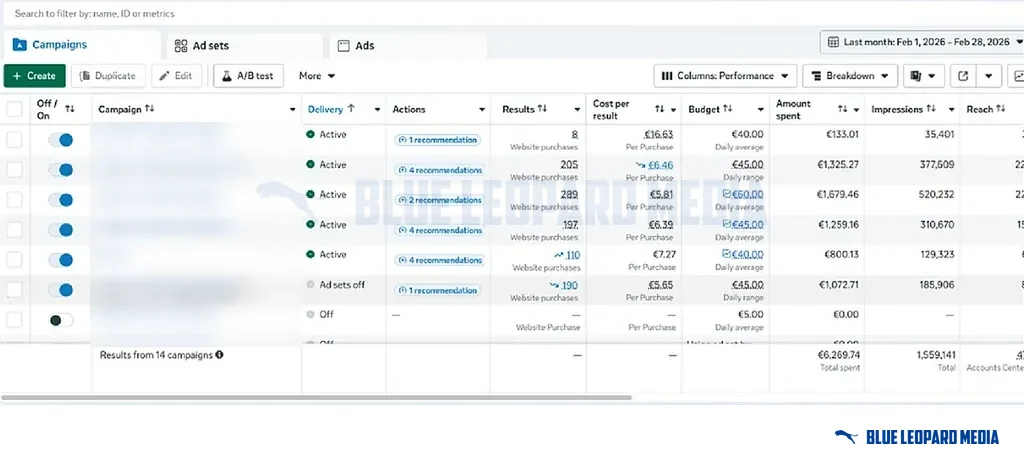The height and width of the screenshot is (469, 1024).
Task: Switch to the Campaigns tab
Action: (x=82, y=45)
